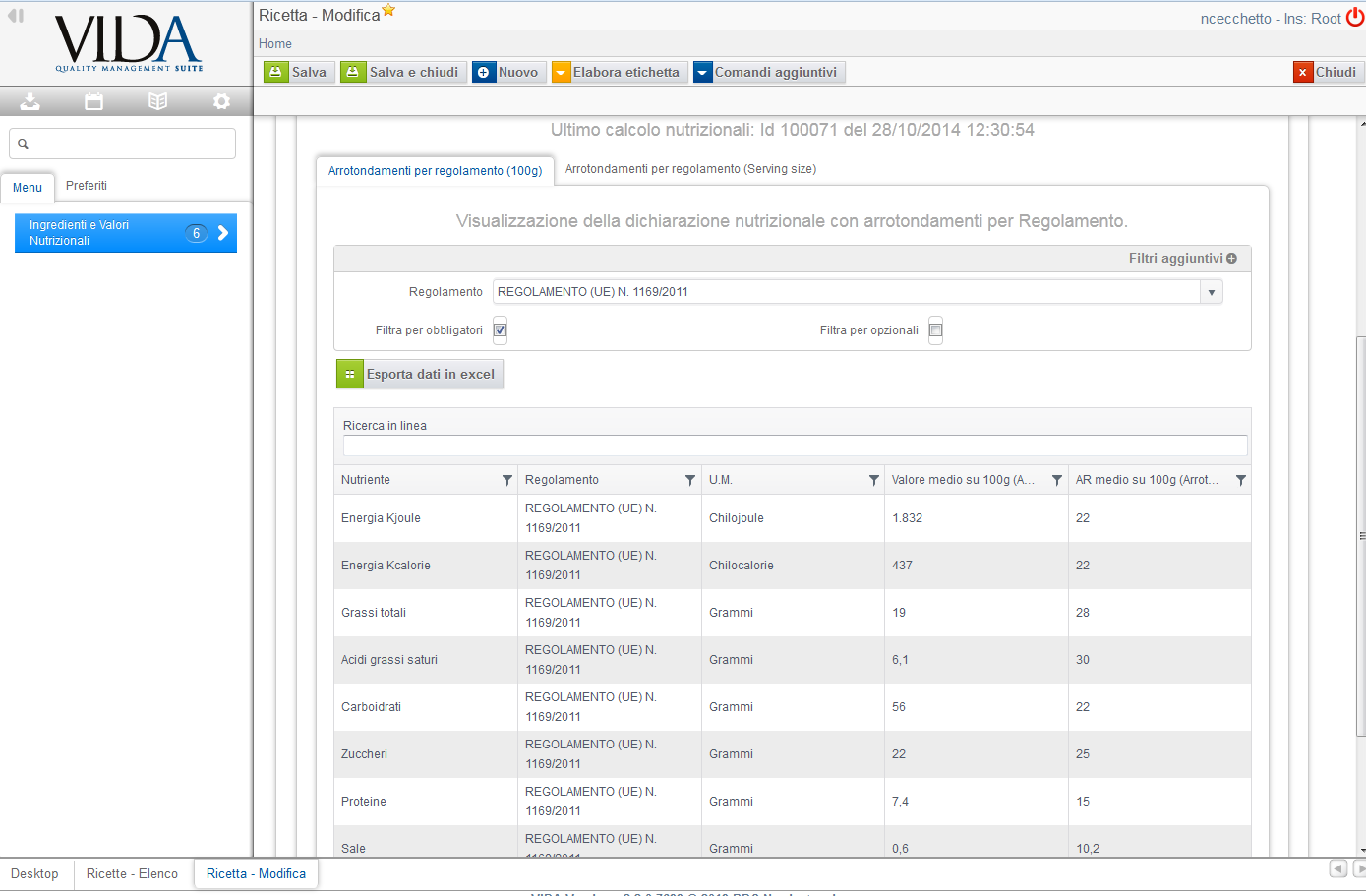Click the Chilocalorie unit cell
The width and height of the screenshot is (1366, 896).
[x=793, y=566]
